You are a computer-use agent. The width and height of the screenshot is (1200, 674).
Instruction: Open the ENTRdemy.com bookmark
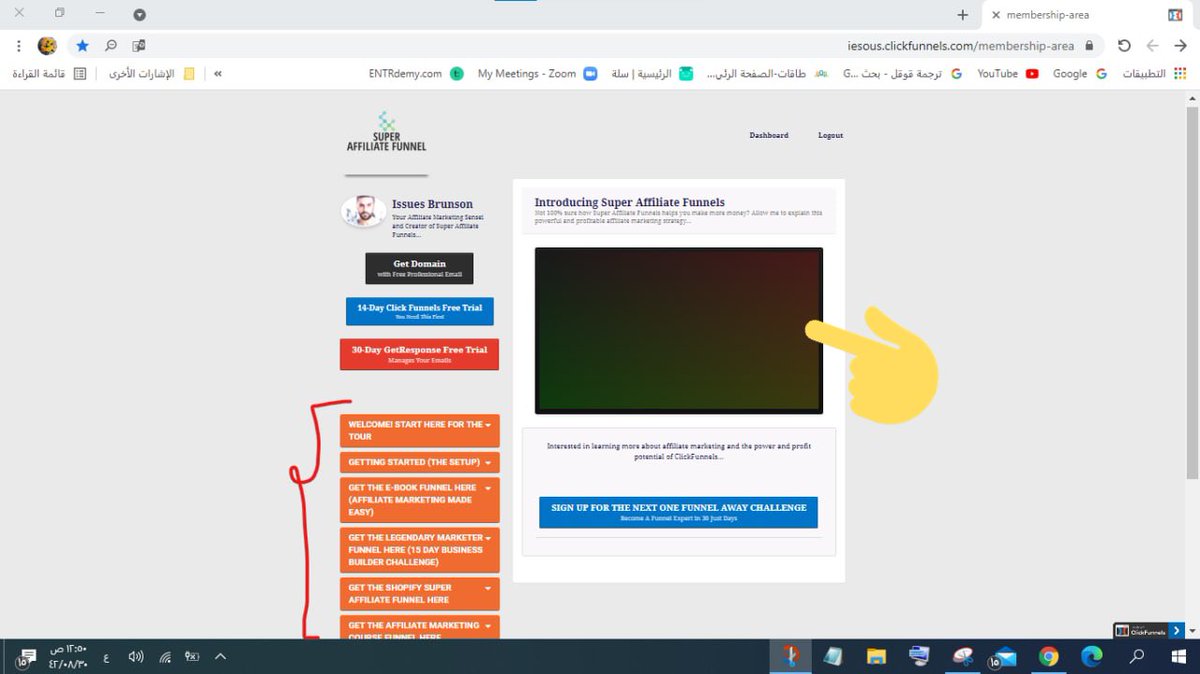[416, 74]
